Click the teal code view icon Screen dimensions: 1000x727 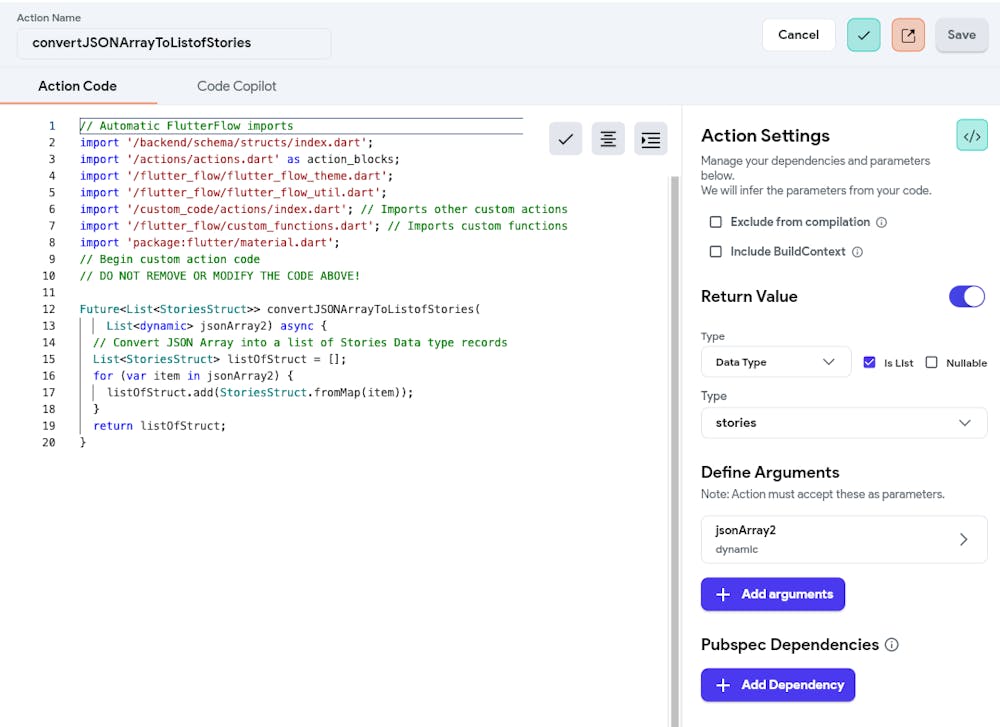[x=971, y=136]
